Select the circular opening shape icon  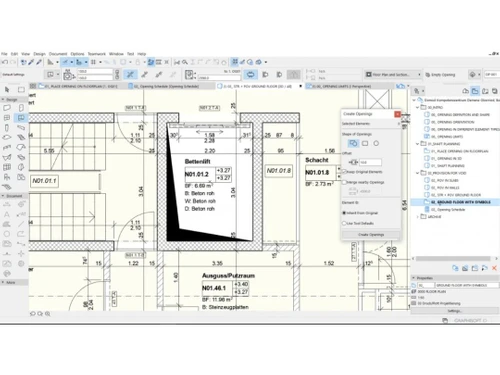[x=376, y=143]
